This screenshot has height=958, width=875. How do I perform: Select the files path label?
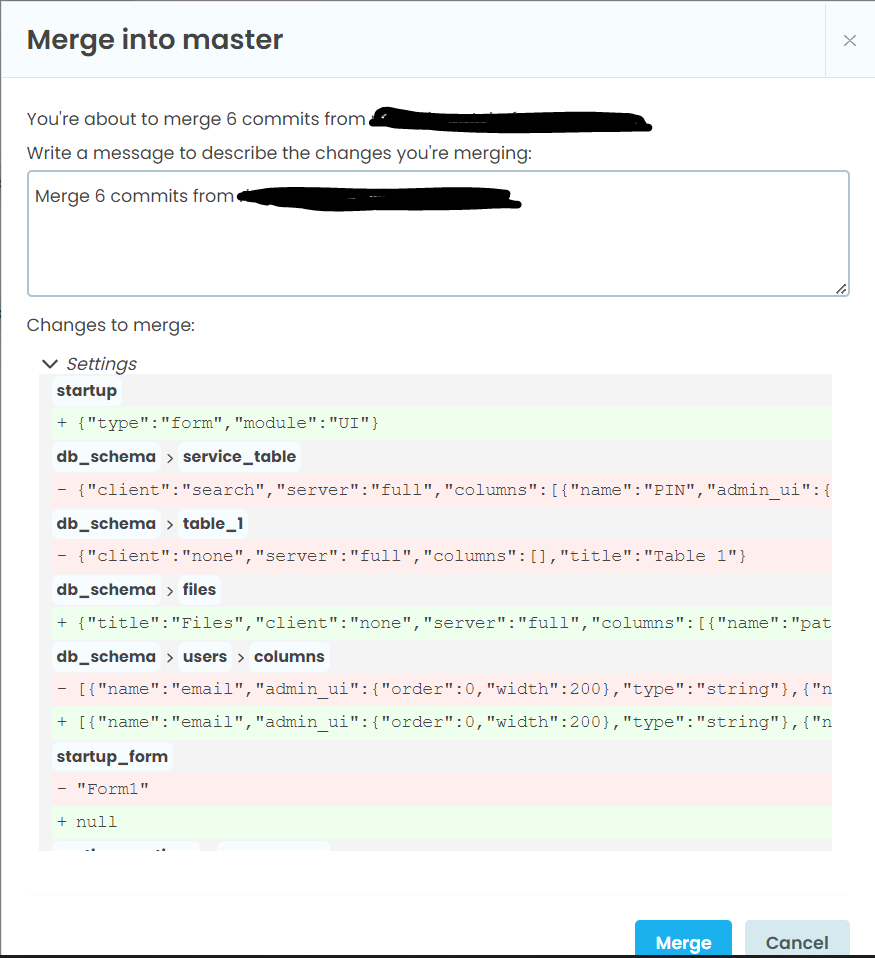[x=200, y=590]
